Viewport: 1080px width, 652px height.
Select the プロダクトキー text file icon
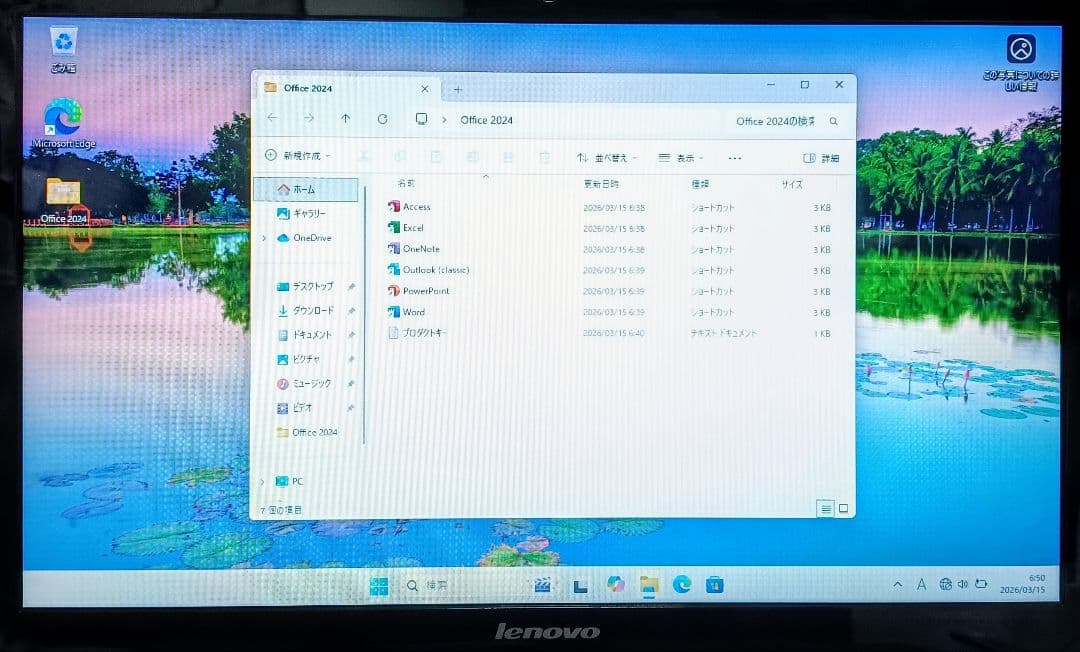pos(394,333)
